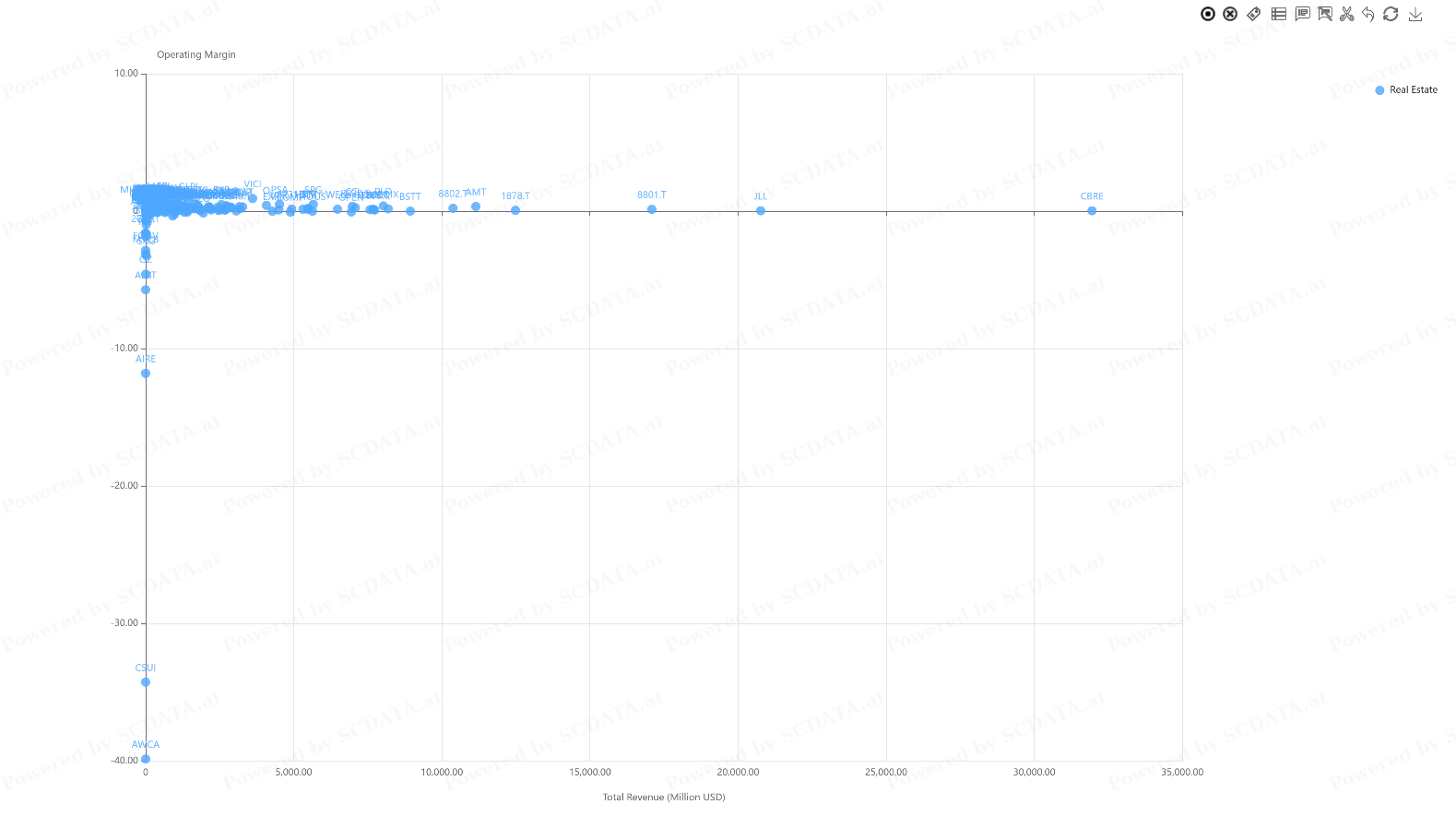Screen dimensions: 1456x816
Task: Click the 1878.T scatter point
Action: 515,210
